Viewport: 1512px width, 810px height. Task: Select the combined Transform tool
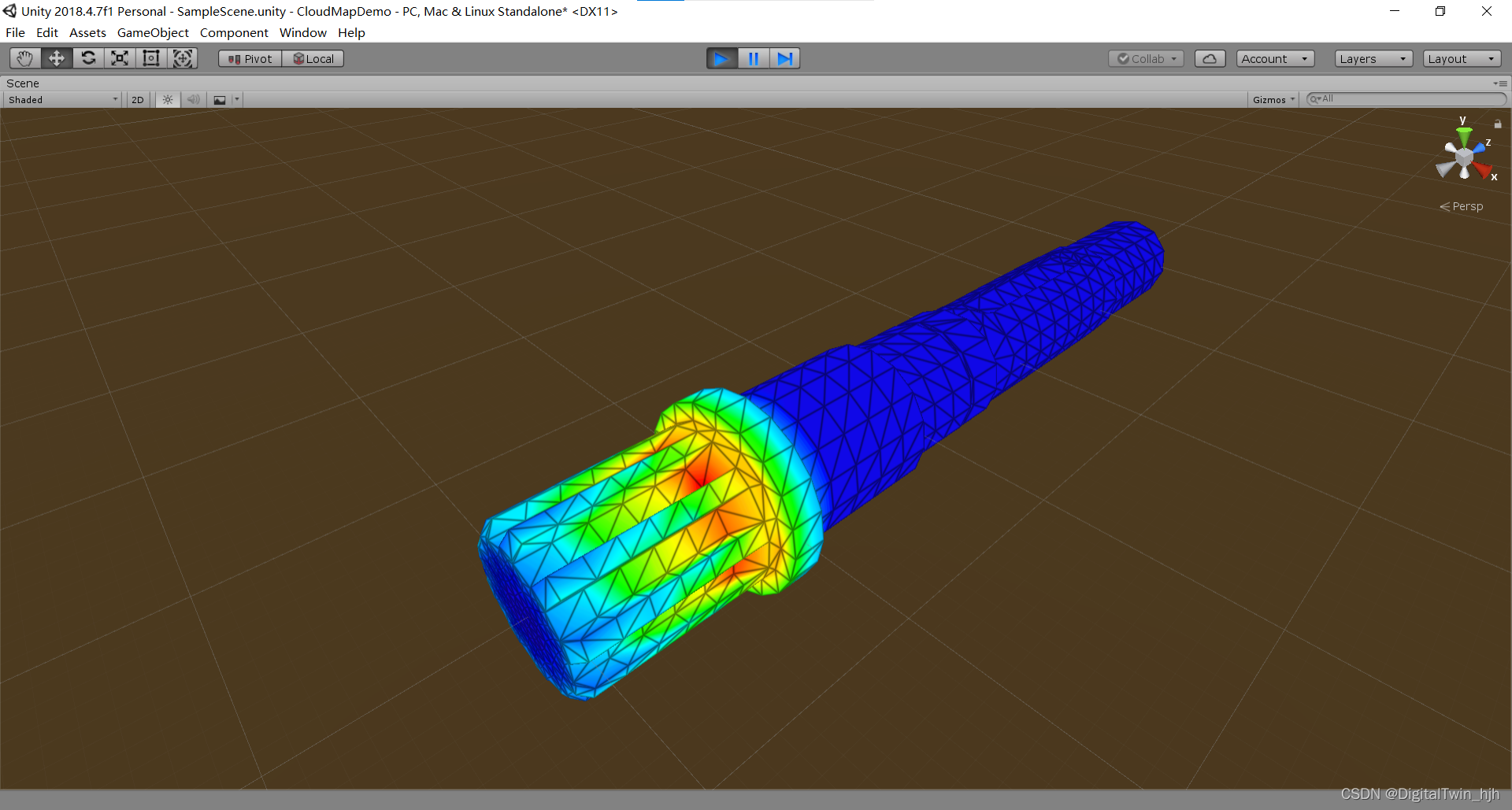tap(183, 58)
